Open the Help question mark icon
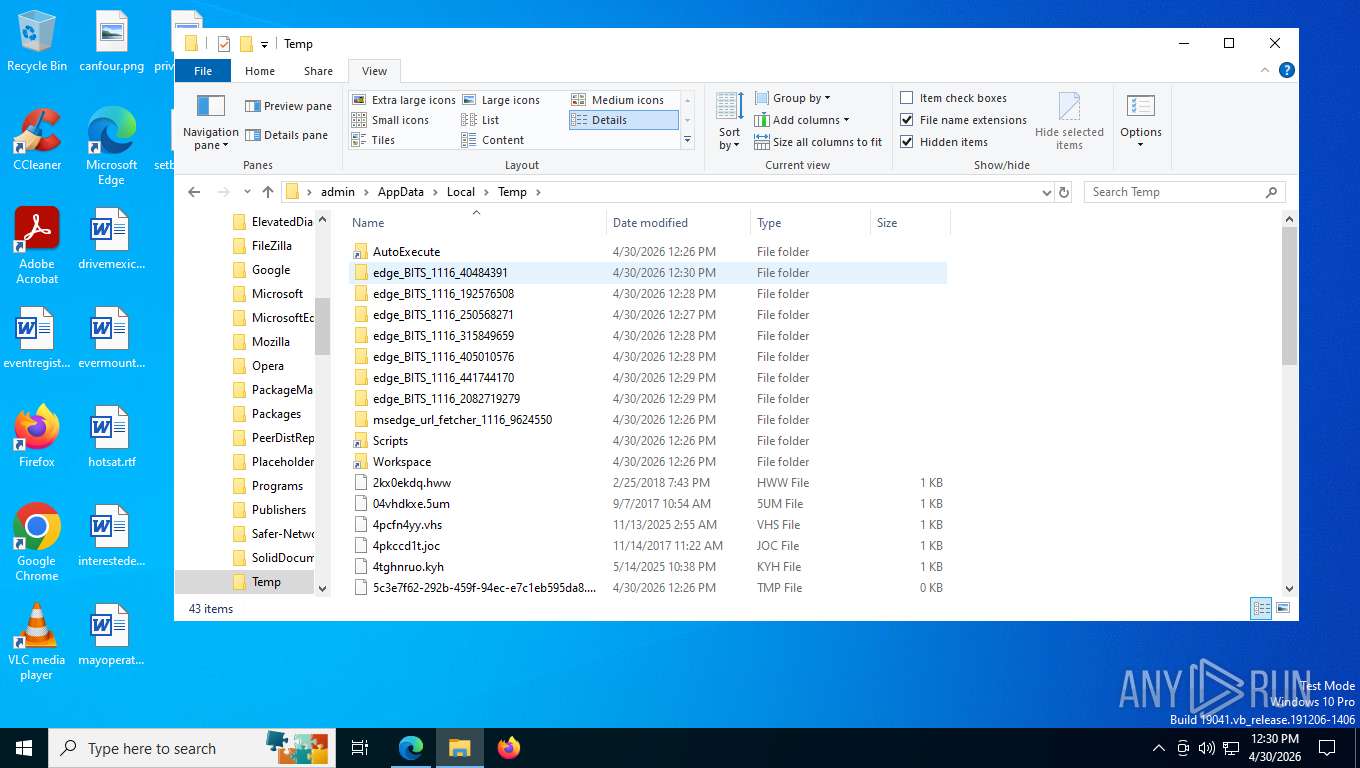The image size is (1360, 768). coord(1287,70)
